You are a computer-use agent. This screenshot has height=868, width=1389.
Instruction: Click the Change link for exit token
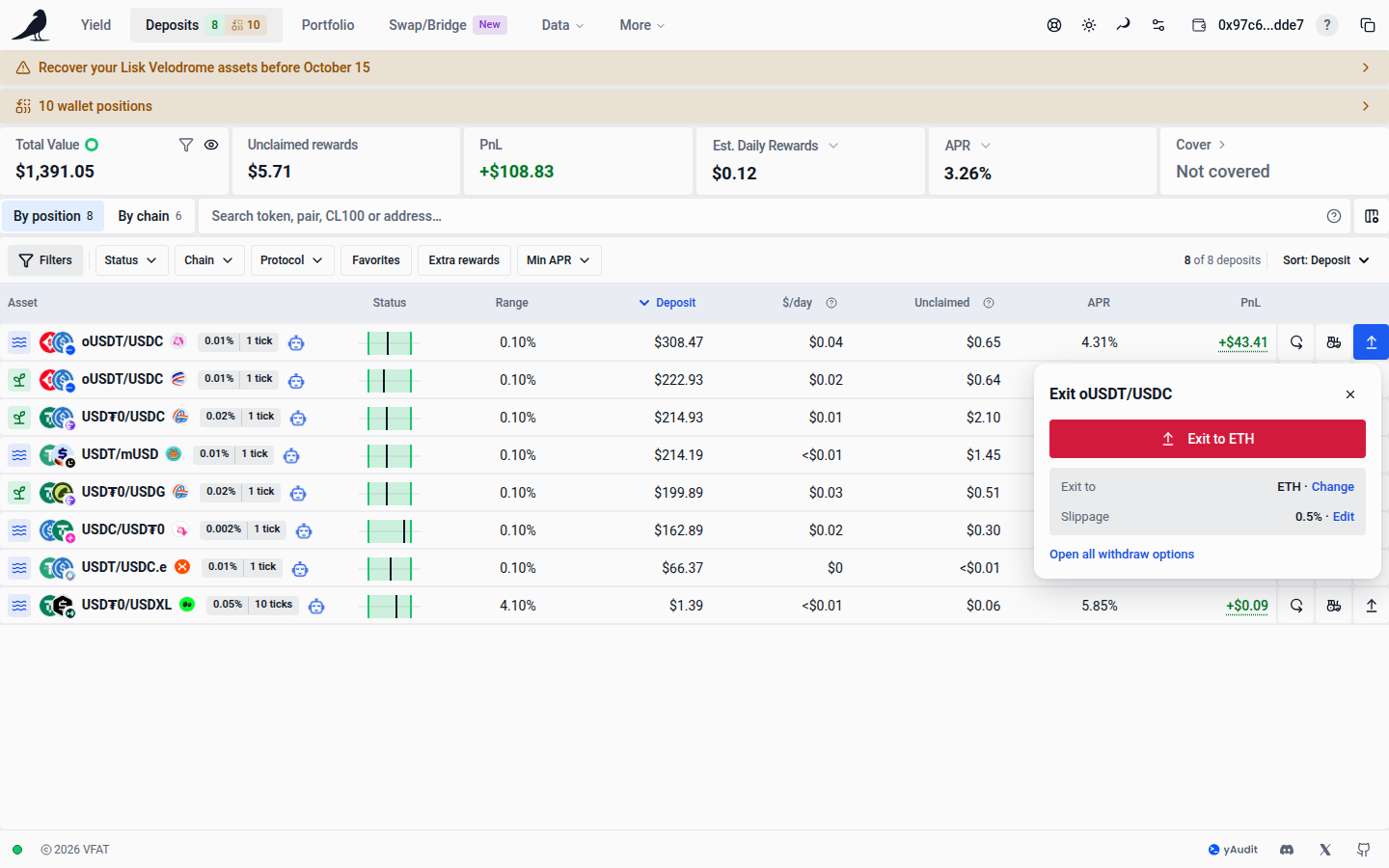click(1333, 487)
